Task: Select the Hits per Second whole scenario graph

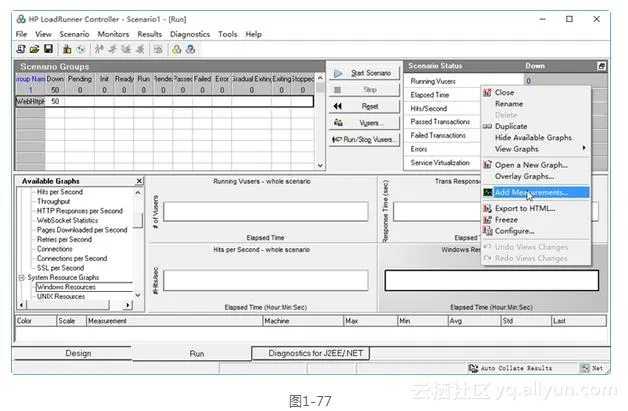Action: [262, 278]
